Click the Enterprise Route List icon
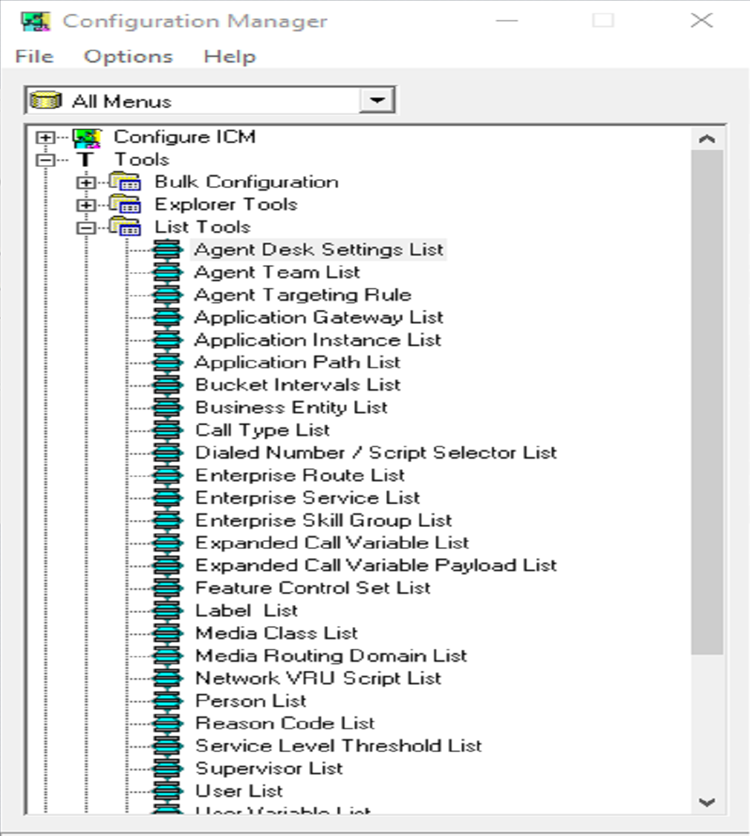 [167, 476]
